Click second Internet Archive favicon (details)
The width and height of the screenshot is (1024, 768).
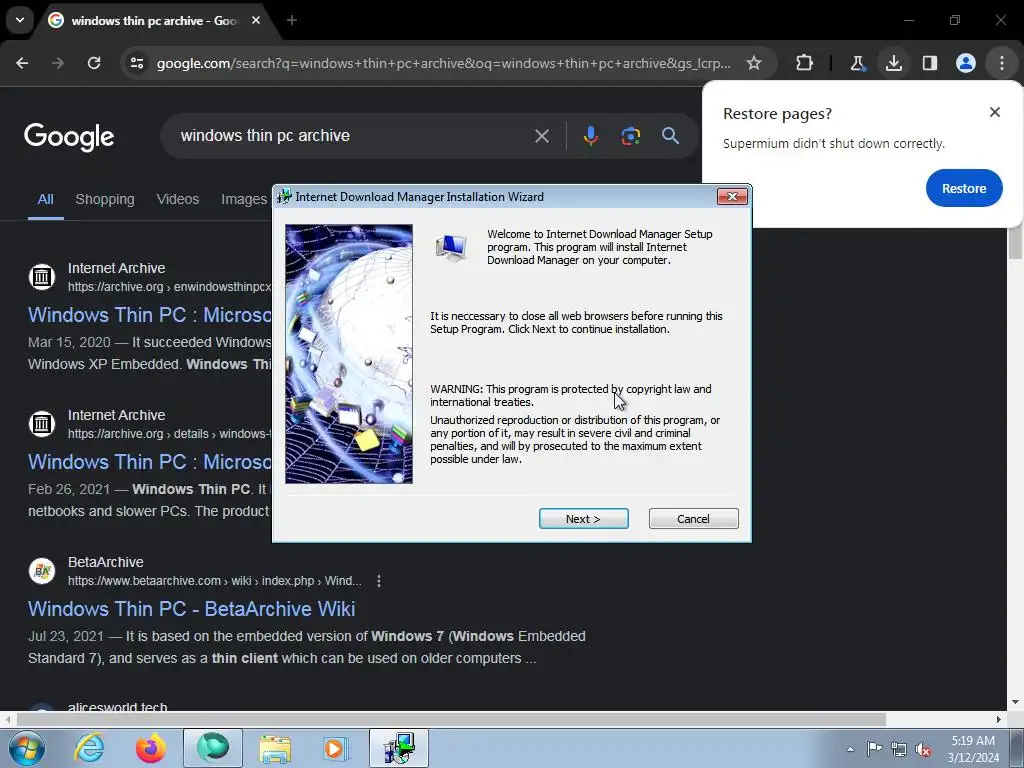[42, 424]
